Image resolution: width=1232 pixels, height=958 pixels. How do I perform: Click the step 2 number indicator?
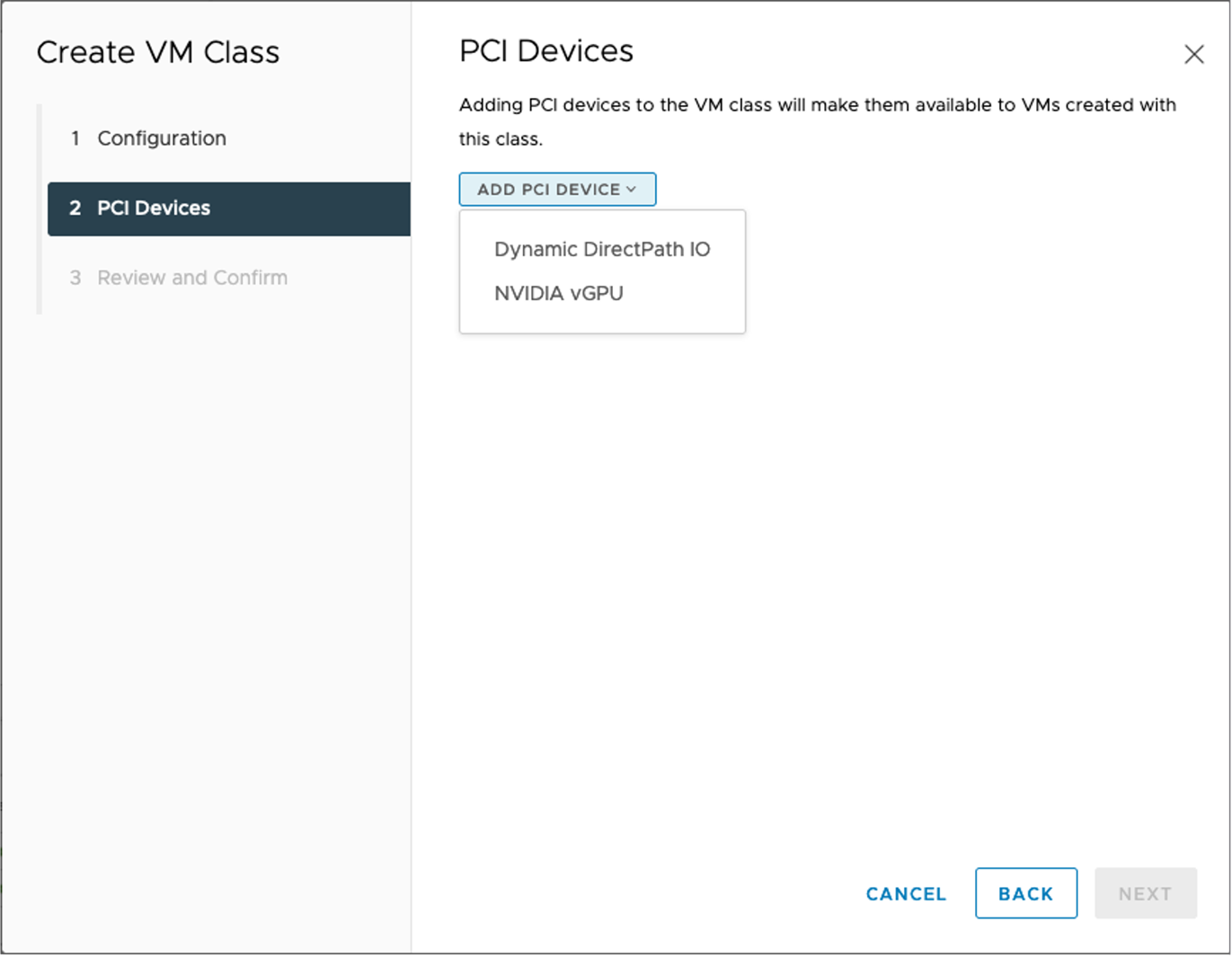coord(75,208)
